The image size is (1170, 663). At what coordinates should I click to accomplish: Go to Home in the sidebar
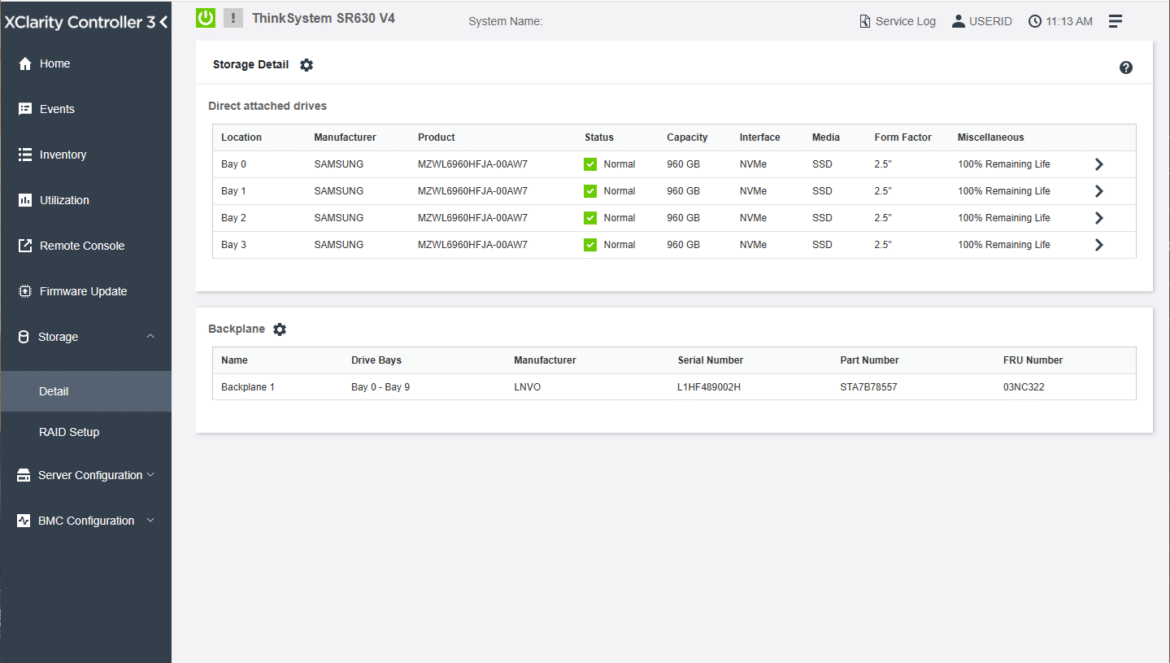(54, 63)
